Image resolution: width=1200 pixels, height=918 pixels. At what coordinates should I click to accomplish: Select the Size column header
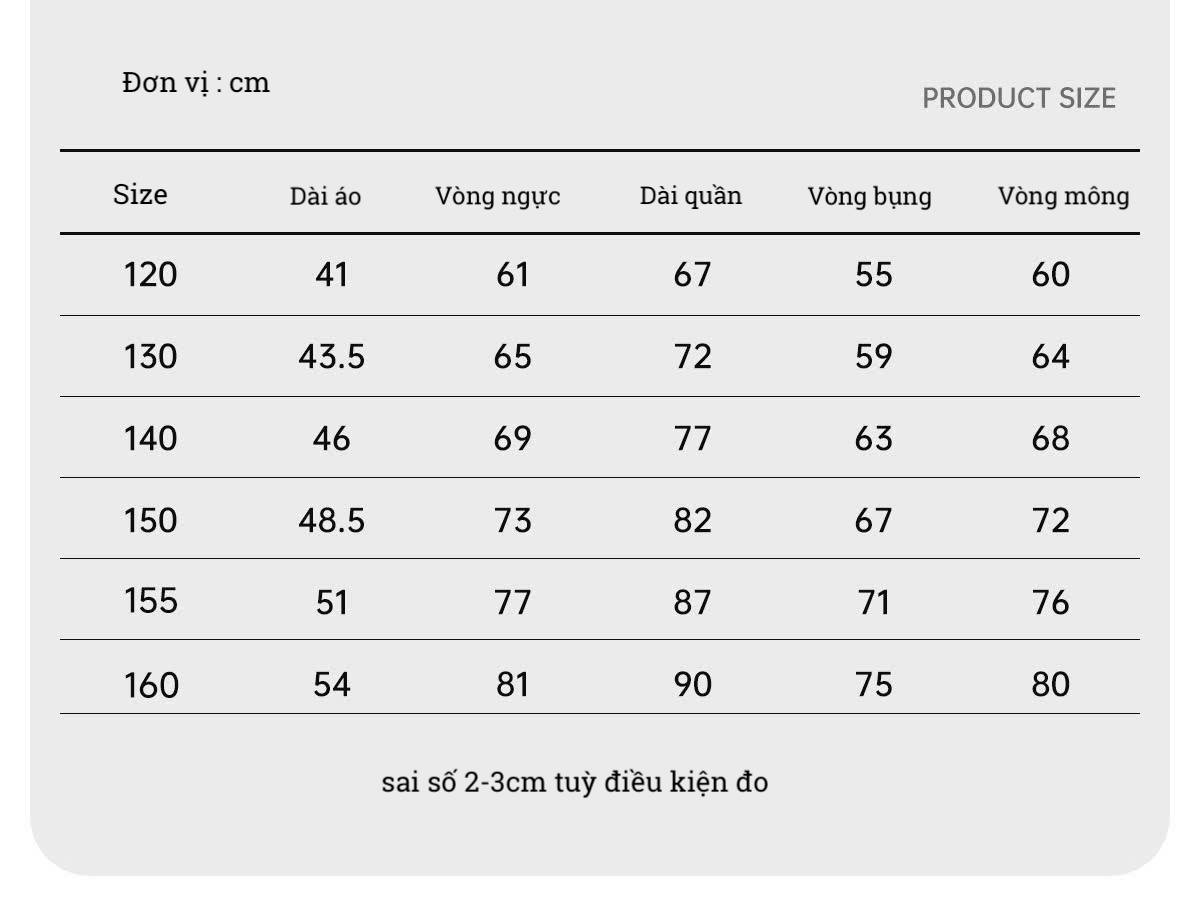click(x=140, y=194)
